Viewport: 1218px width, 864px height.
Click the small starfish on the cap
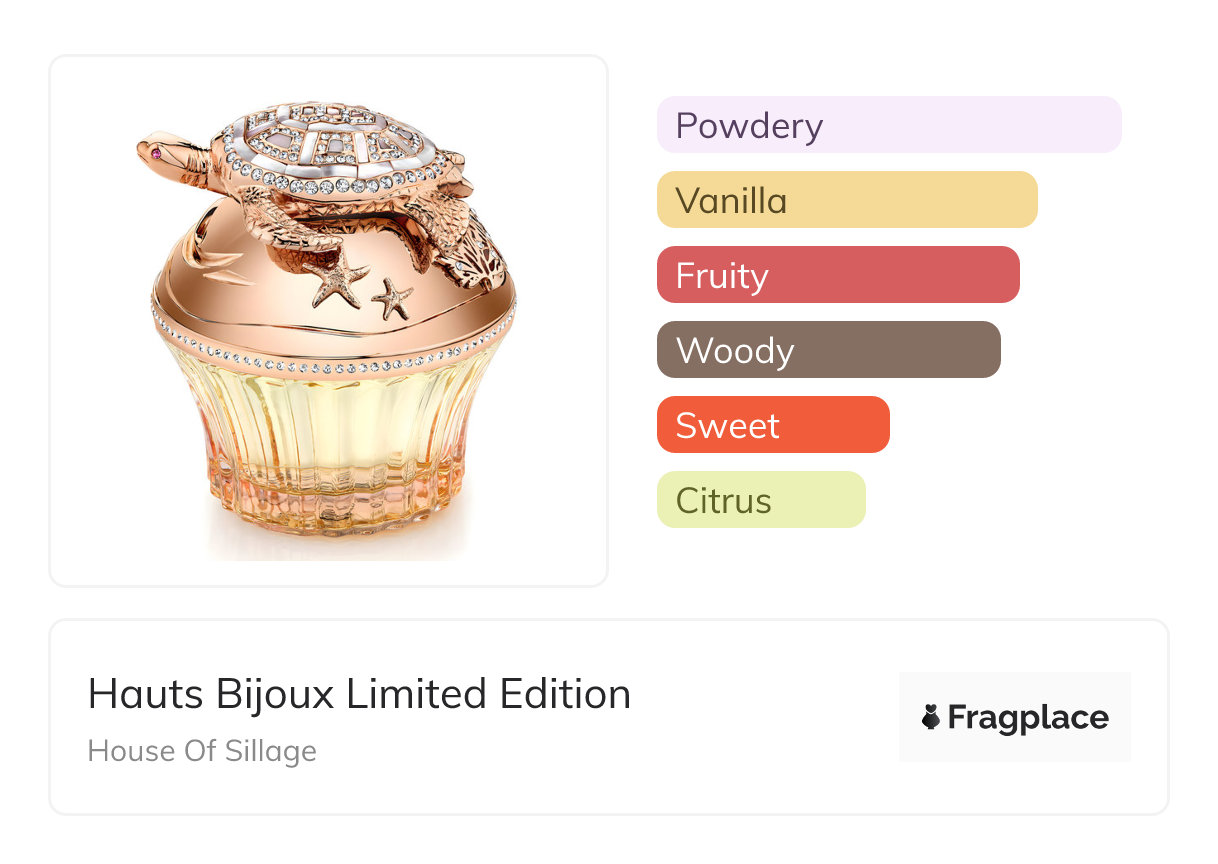pos(392,298)
